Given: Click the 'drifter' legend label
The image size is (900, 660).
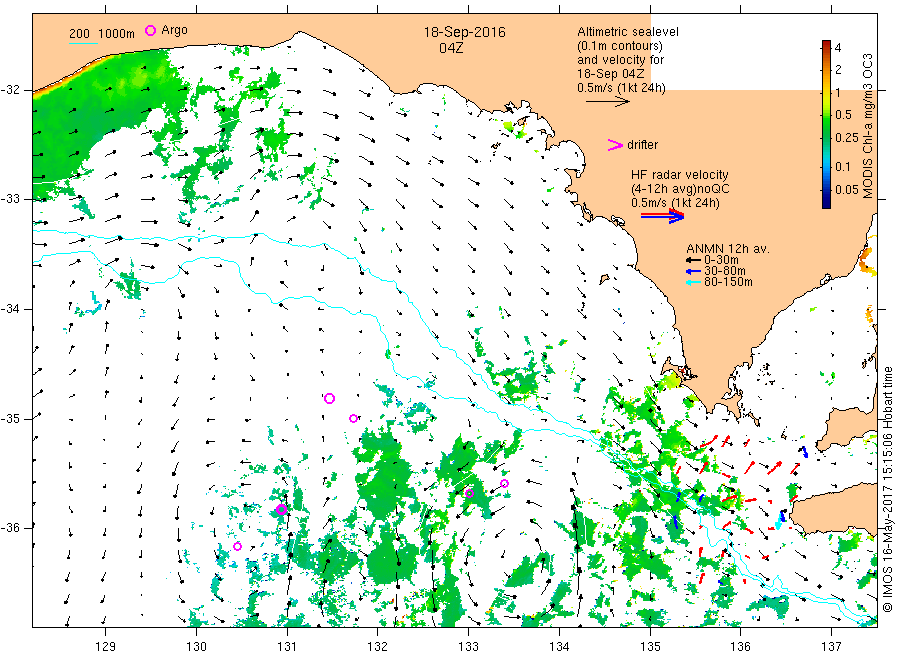Looking at the screenshot, I should click(642, 145).
